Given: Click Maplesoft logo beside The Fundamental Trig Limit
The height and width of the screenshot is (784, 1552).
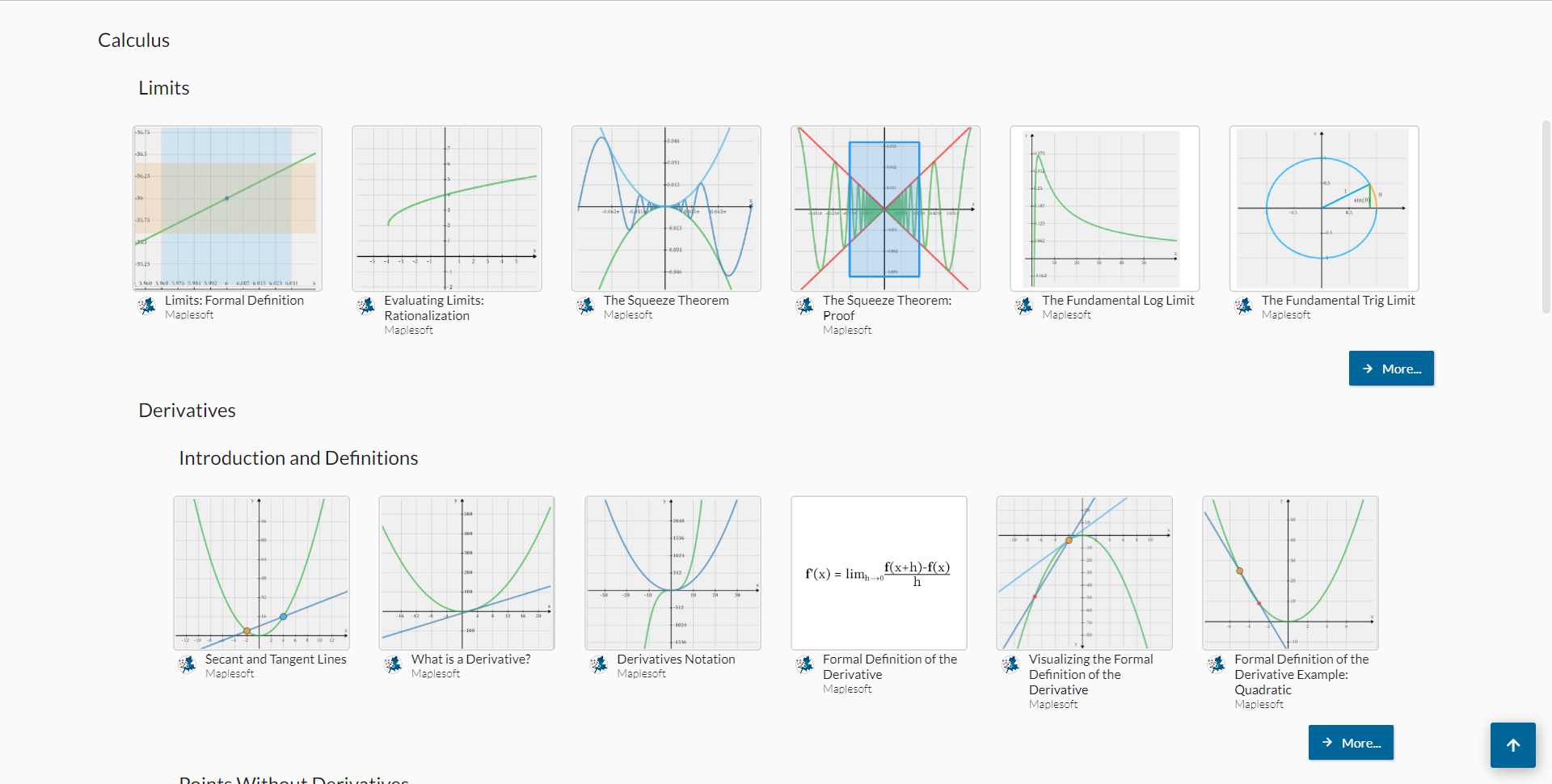Looking at the screenshot, I should 1243,306.
